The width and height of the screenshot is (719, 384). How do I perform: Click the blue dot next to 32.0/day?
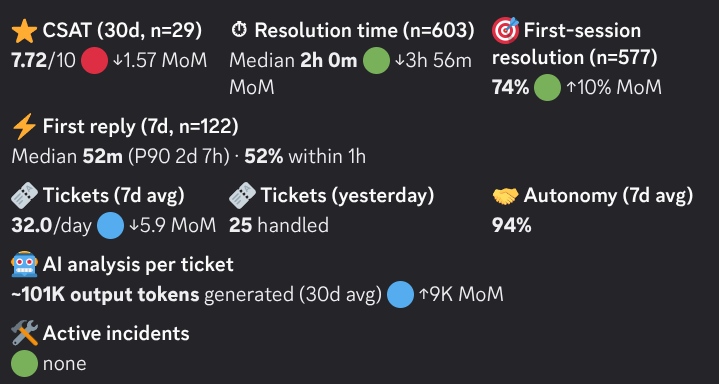(x=111, y=225)
